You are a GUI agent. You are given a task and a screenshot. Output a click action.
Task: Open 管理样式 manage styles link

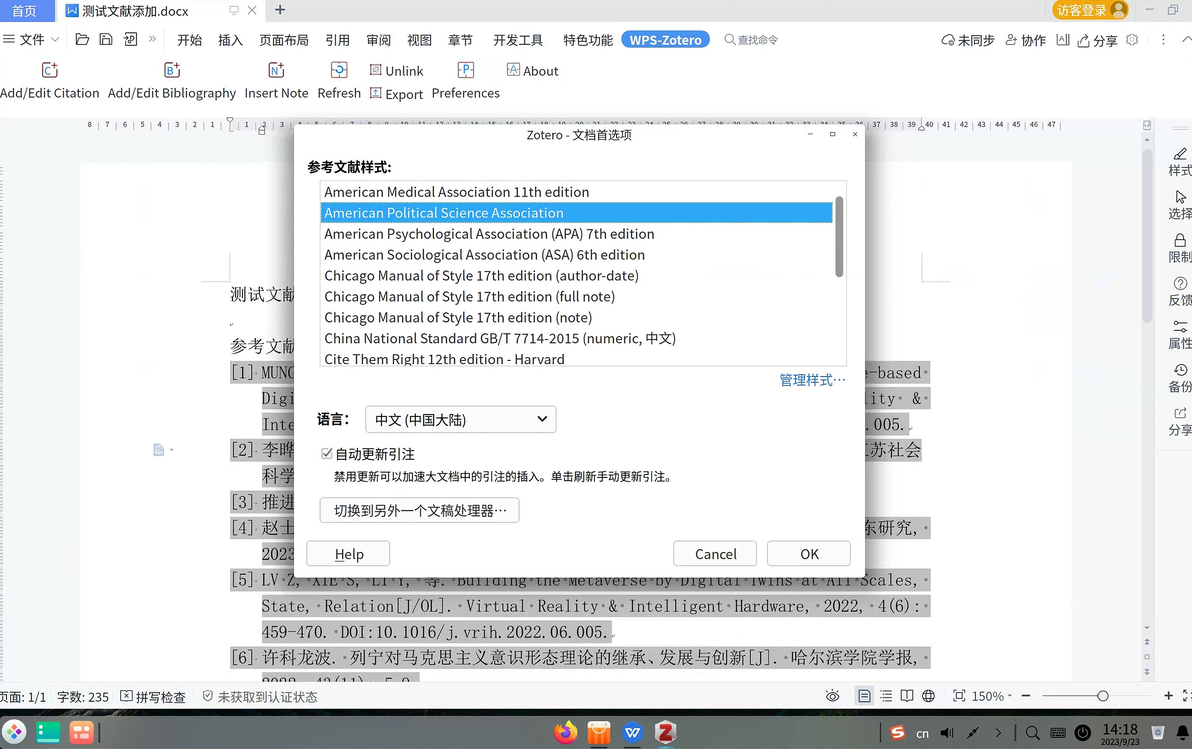(812, 379)
